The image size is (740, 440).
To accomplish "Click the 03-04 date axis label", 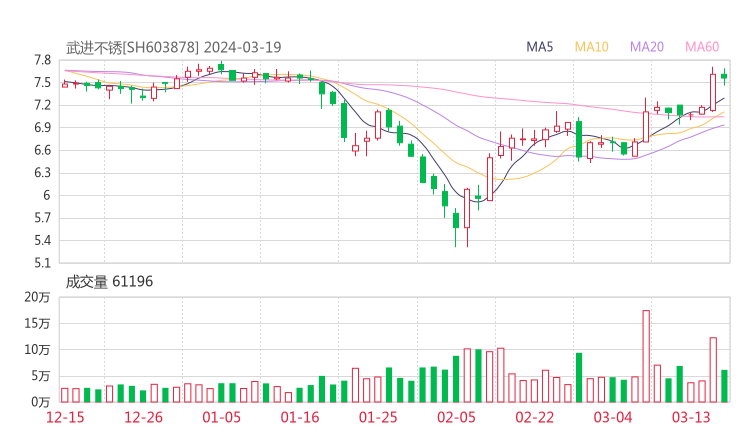I will (x=613, y=417).
